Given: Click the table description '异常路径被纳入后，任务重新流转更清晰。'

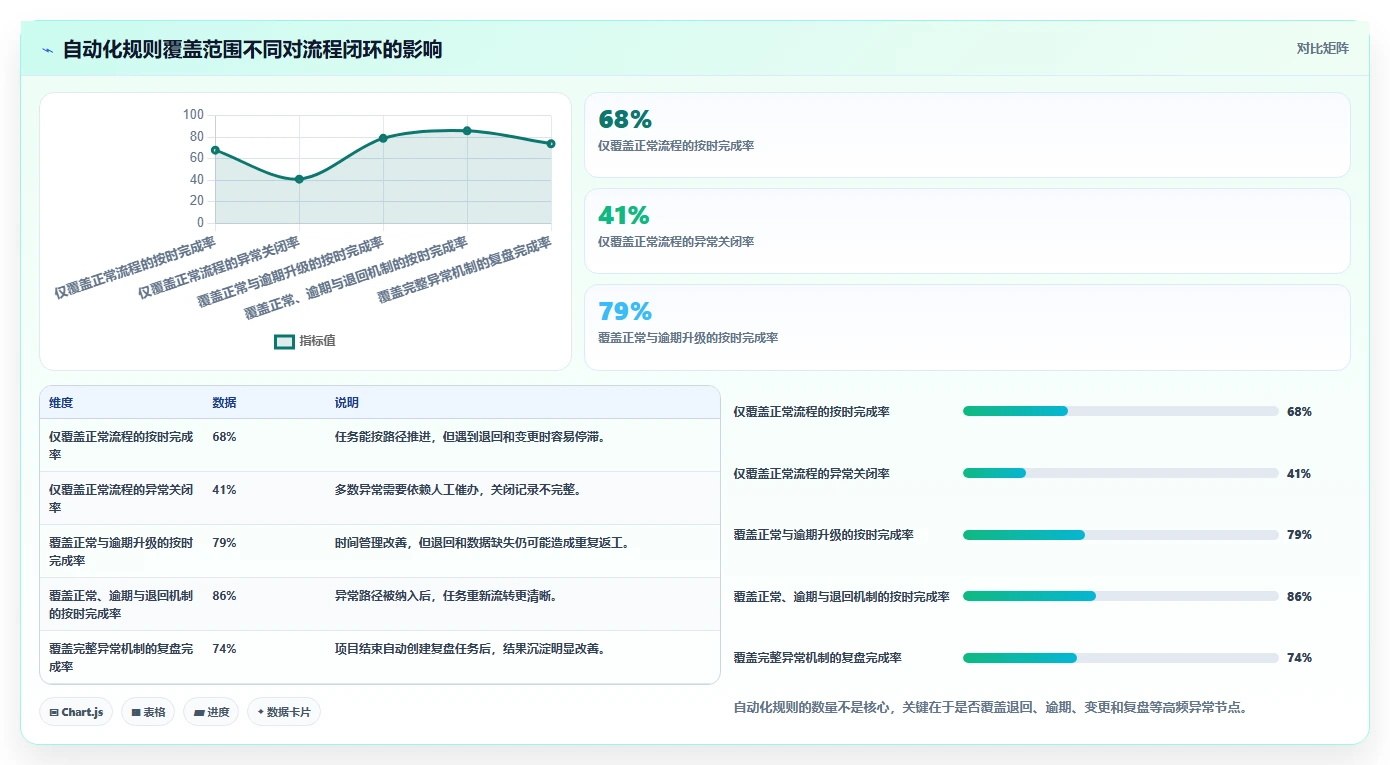Looking at the screenshot, I should (x=446, y=596).
